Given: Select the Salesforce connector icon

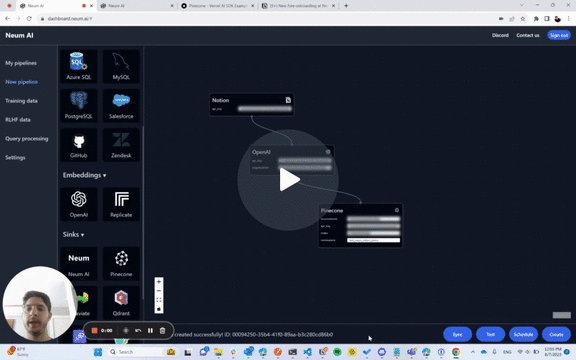Looking at the screenshot, I should (x=121, y=106).
